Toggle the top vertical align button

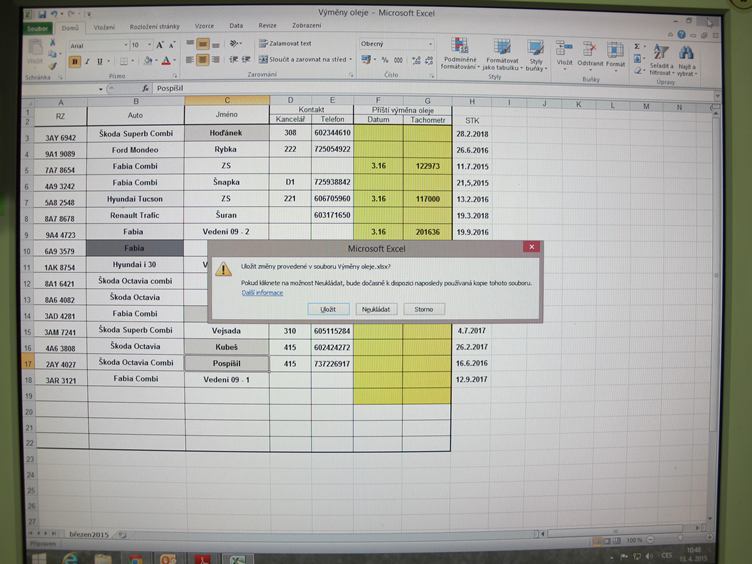[x=190, y=44]
